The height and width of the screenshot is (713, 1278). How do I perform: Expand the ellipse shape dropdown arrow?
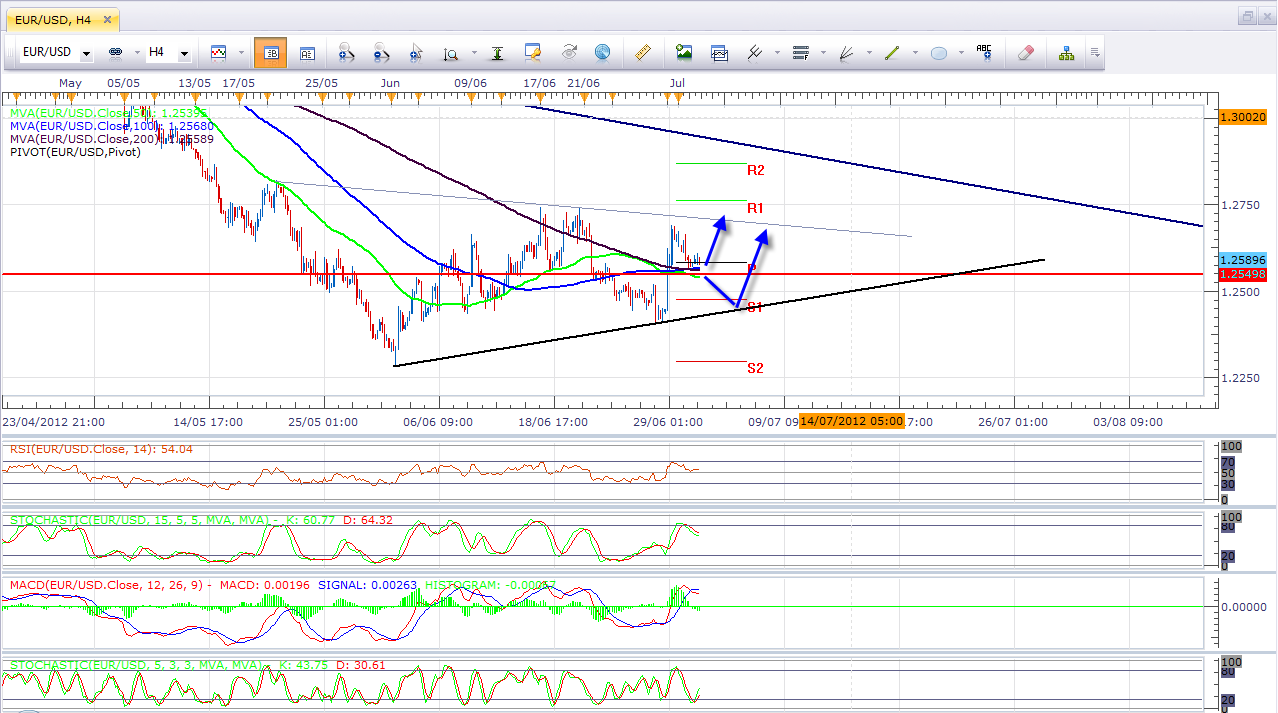pos(960,53)
